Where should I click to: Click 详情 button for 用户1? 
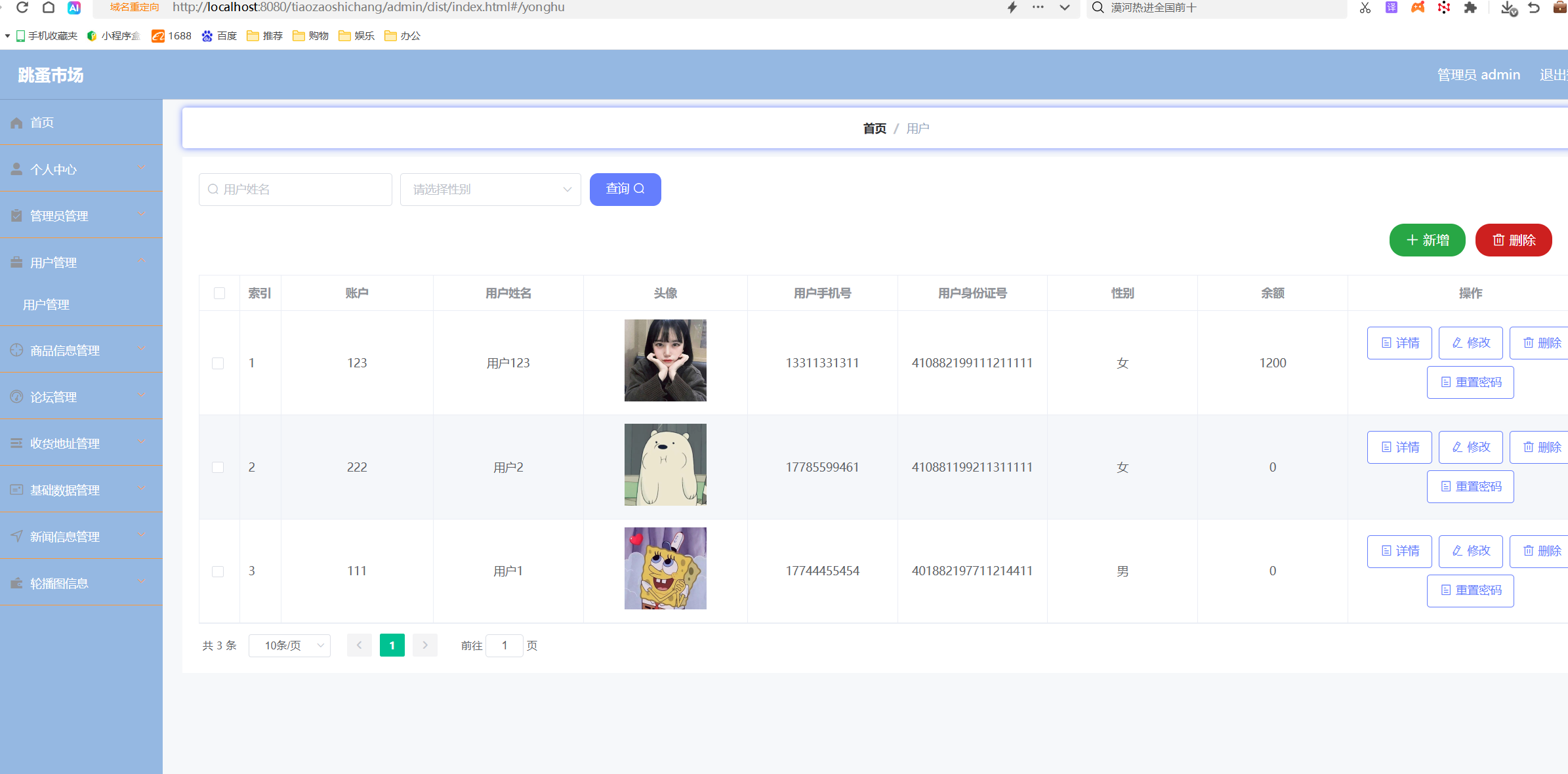click(x=1400, y=551)
